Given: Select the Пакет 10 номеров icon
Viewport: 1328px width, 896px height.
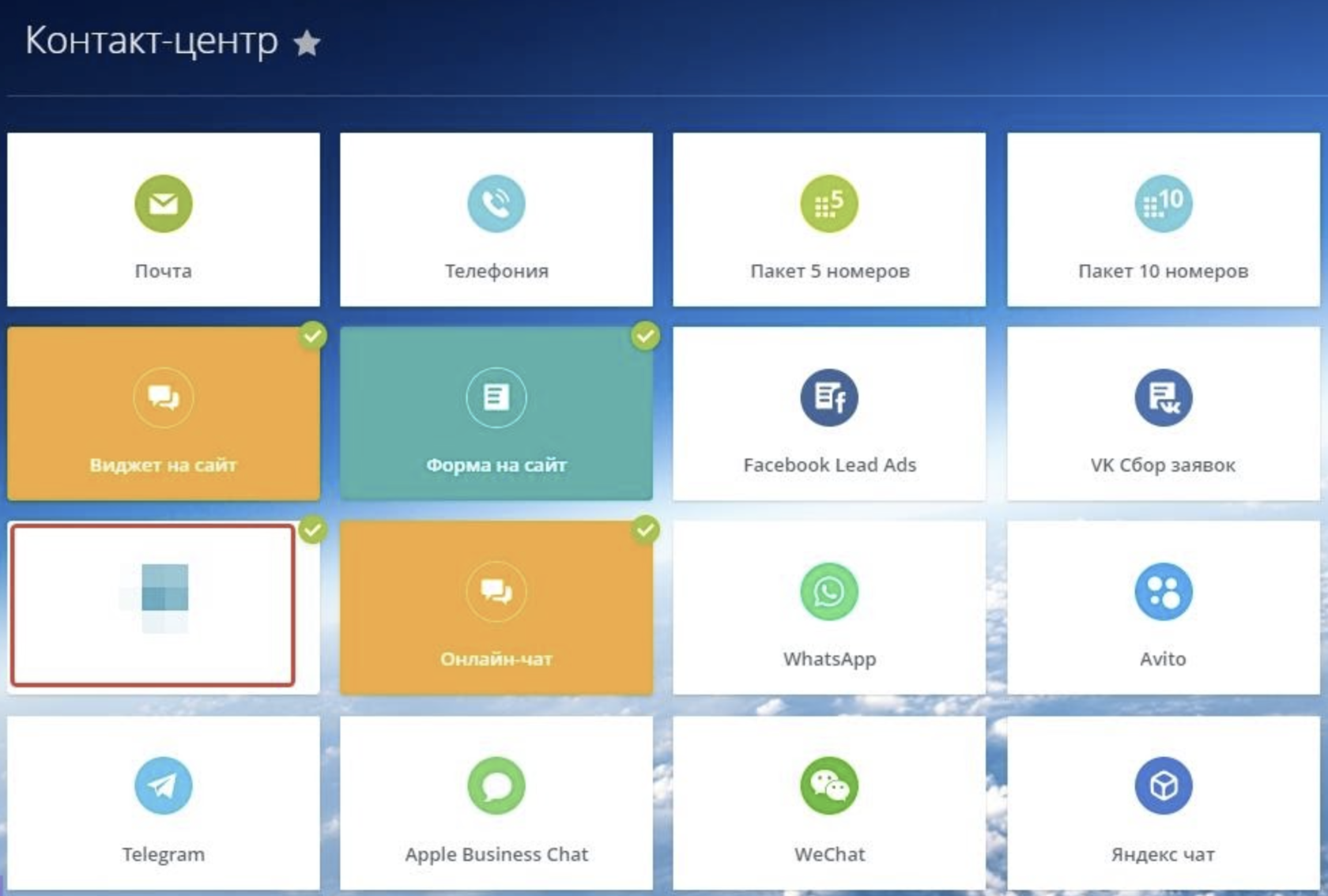Looking at the screenshot, I should pos(1163,204).
